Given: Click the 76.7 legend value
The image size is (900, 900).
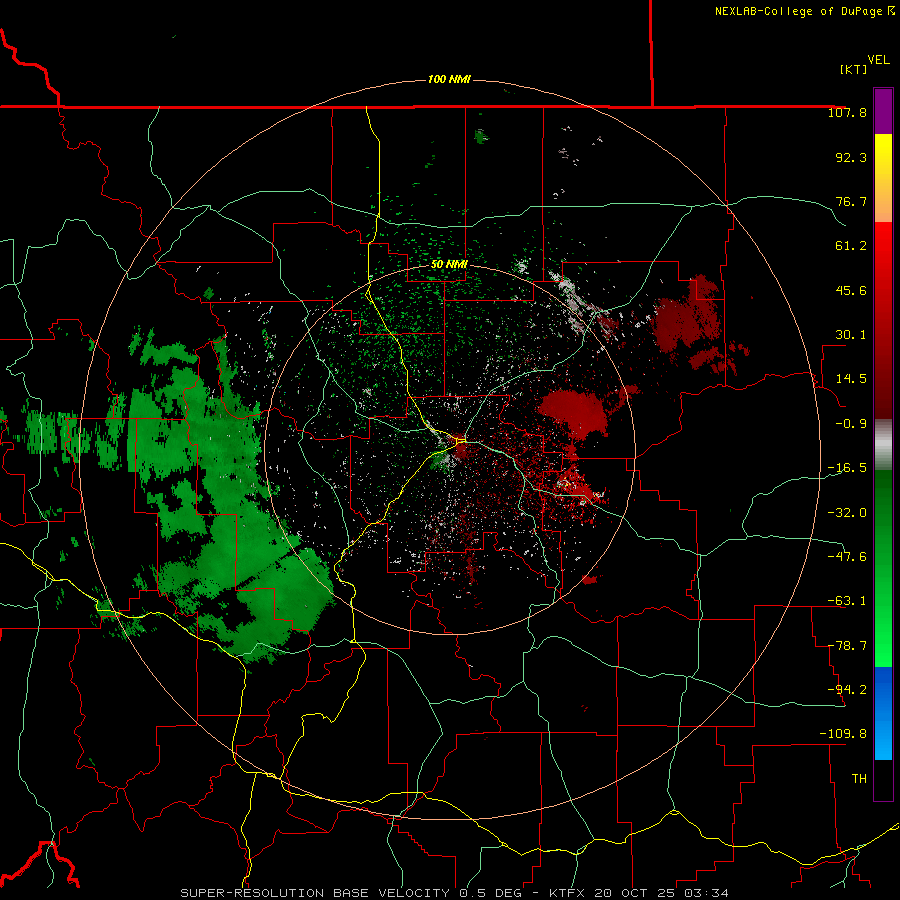Looking at the screenshot, I should (851, 201).
